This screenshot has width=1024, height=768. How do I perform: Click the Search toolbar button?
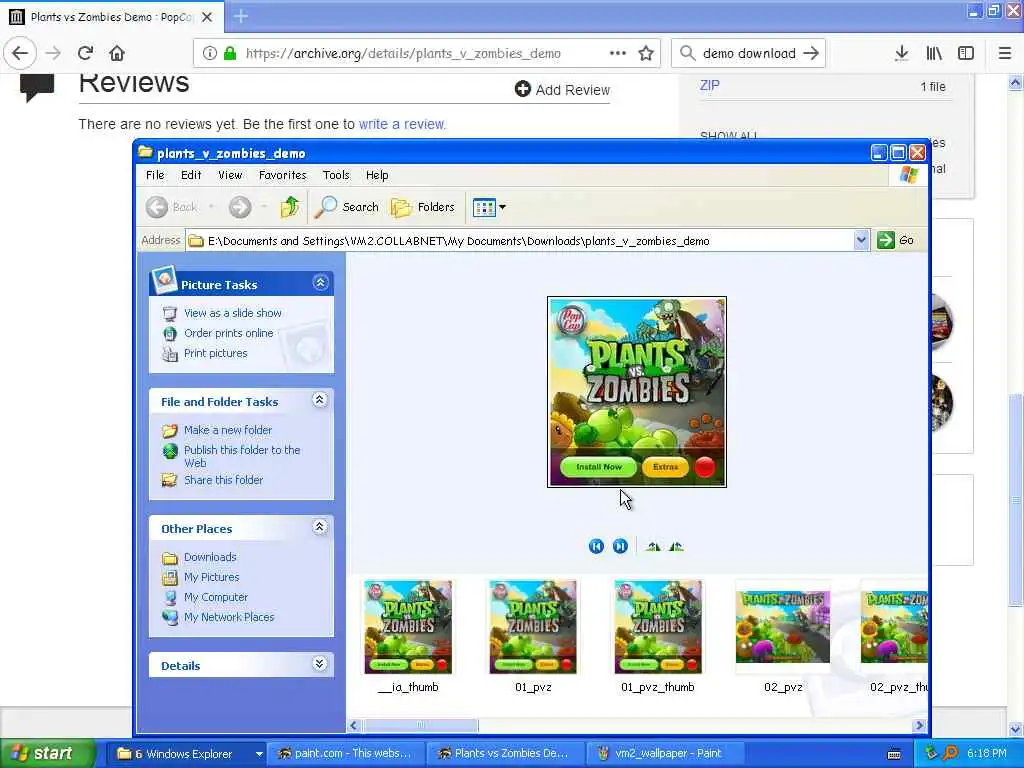(x=346, y=207)
